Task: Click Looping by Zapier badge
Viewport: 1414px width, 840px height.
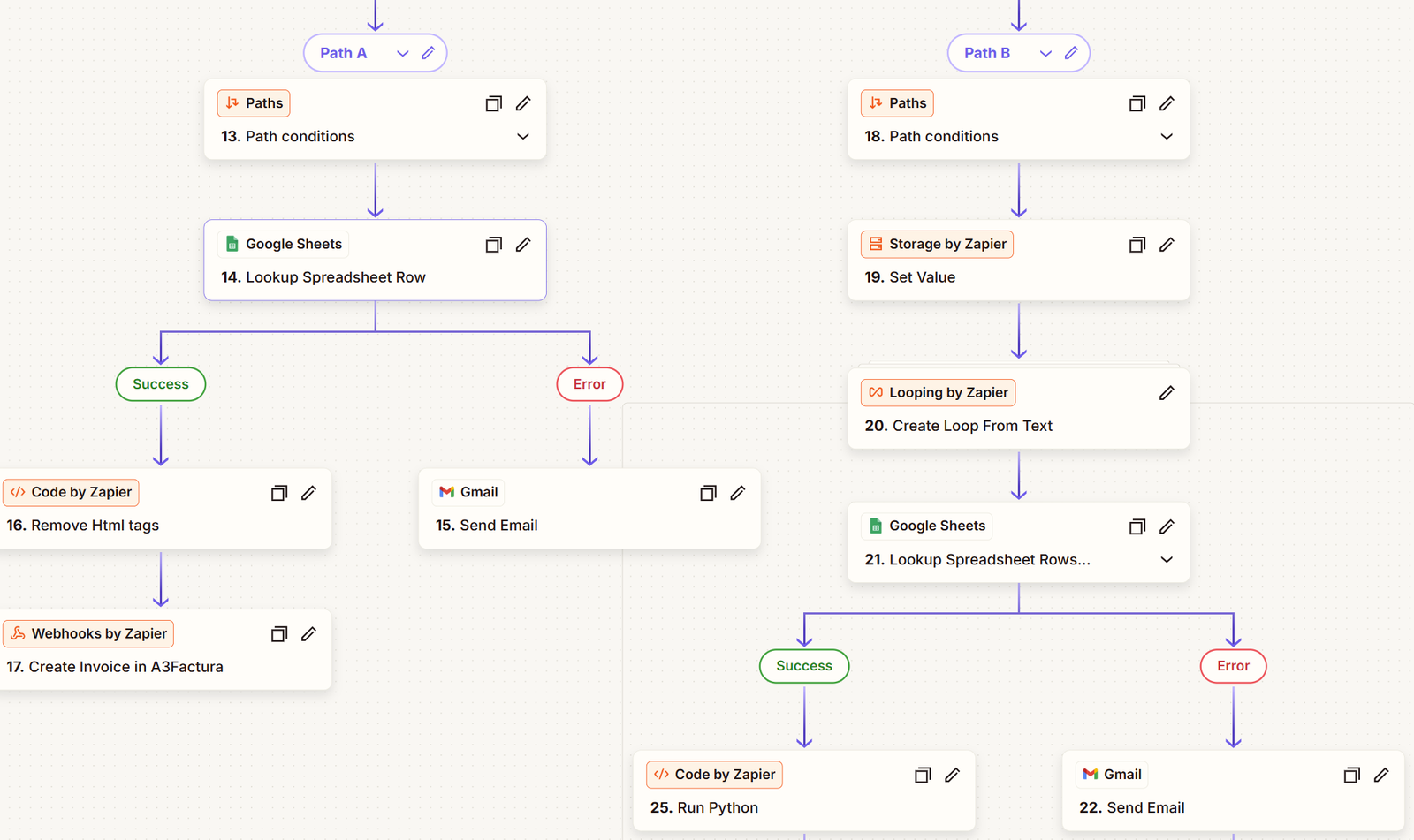Action: point(938,392)
